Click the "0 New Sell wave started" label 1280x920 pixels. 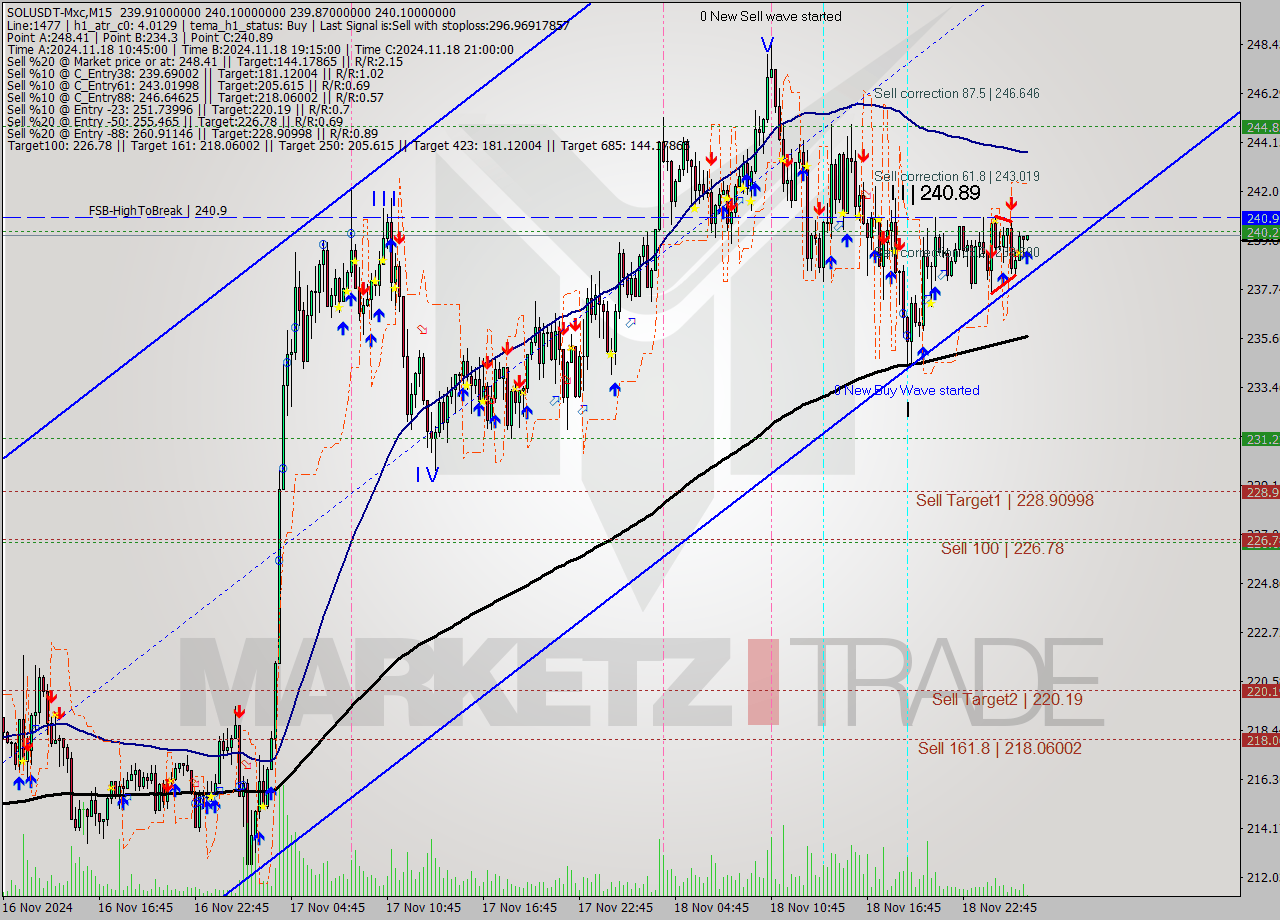770,16
